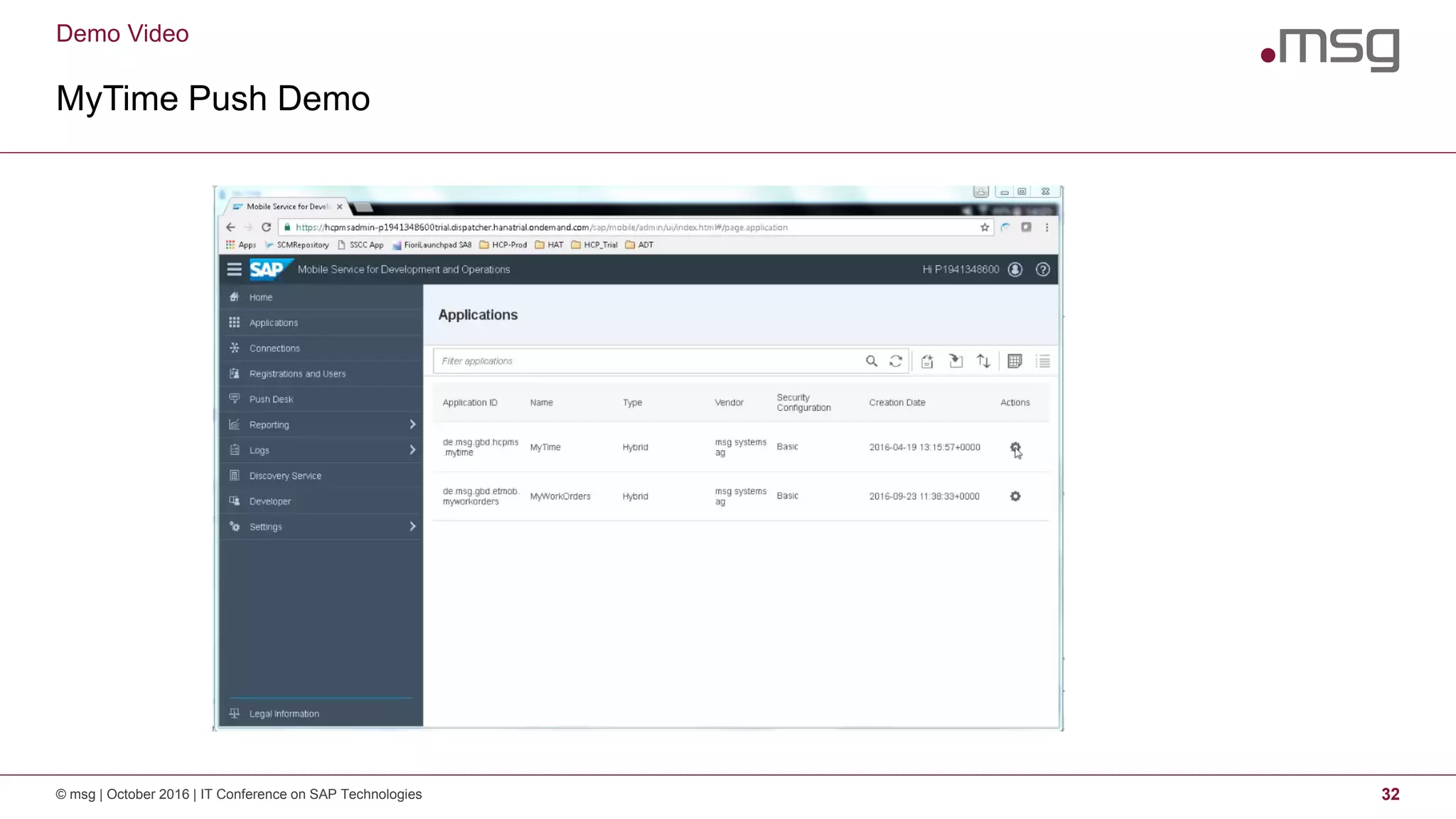Screen dimensions: 1456x819
Task: Select the Mobile Service browser tab
Action: pos(288,207)
